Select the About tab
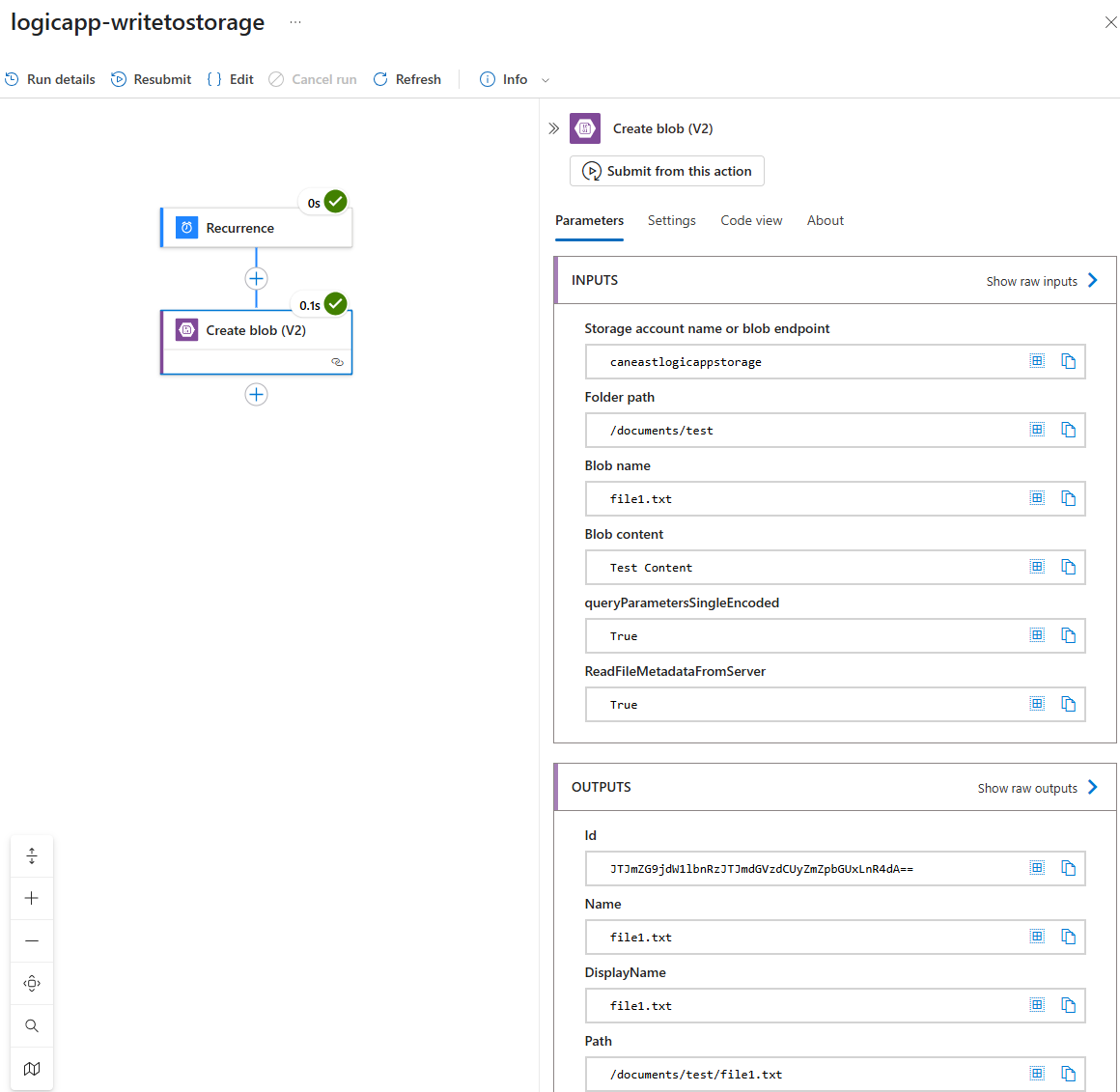Viewport: 1120px width, 1092px height. point(825,220)
